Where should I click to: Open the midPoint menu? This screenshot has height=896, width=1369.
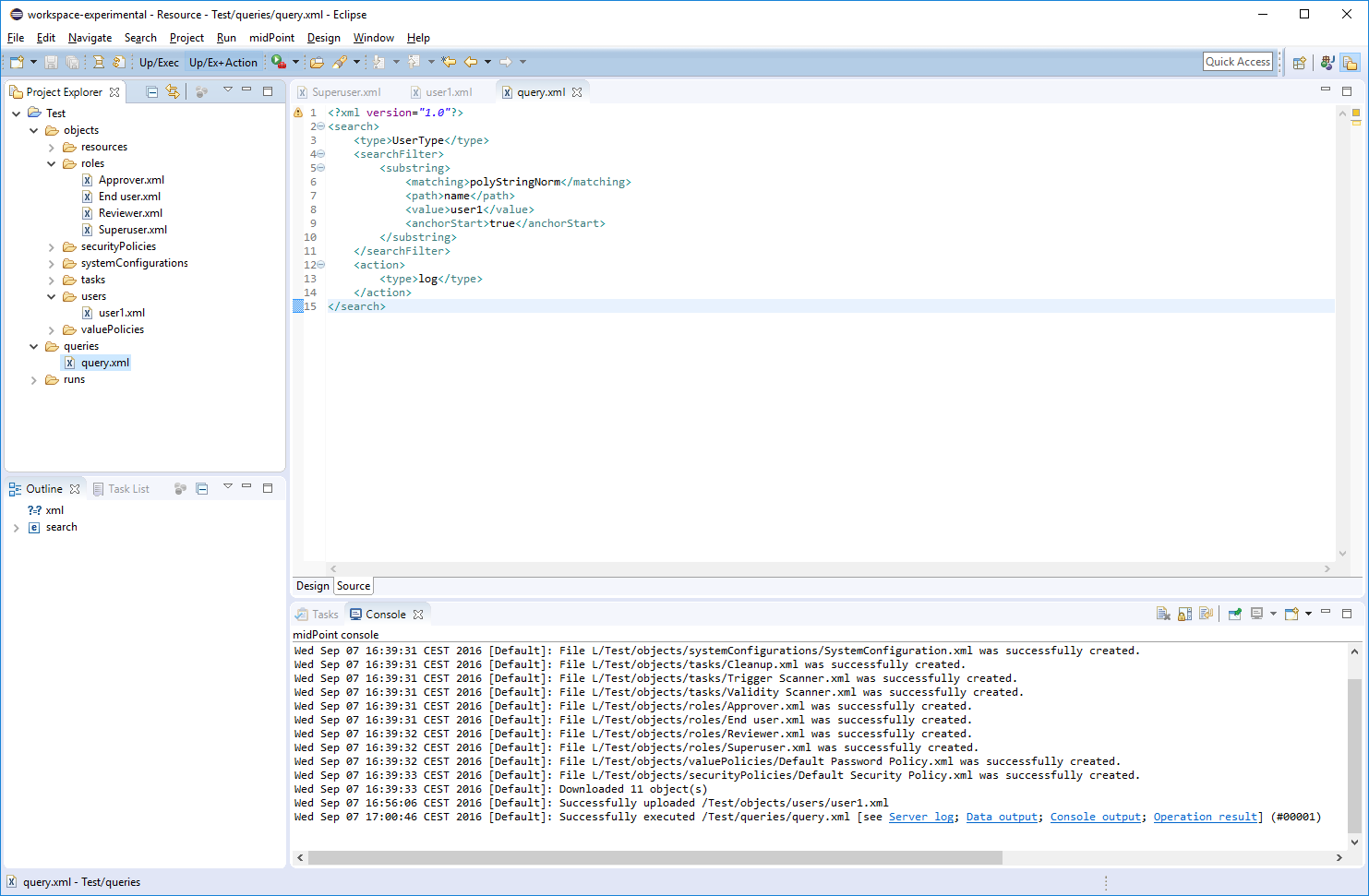coord(271,38)
